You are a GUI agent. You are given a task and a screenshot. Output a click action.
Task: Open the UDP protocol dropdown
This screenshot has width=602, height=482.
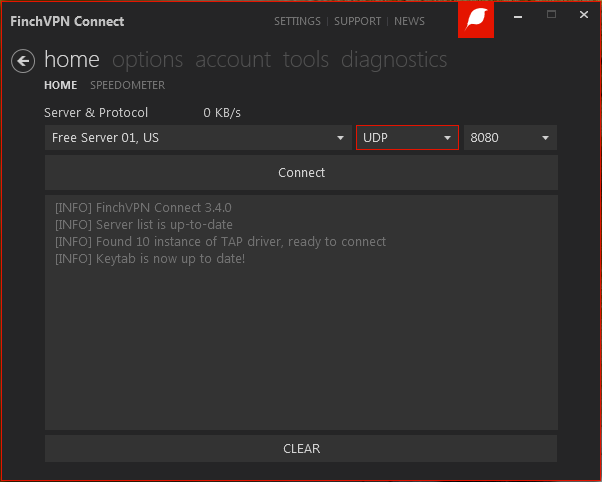pyautogui.click(x=407, y=137)
